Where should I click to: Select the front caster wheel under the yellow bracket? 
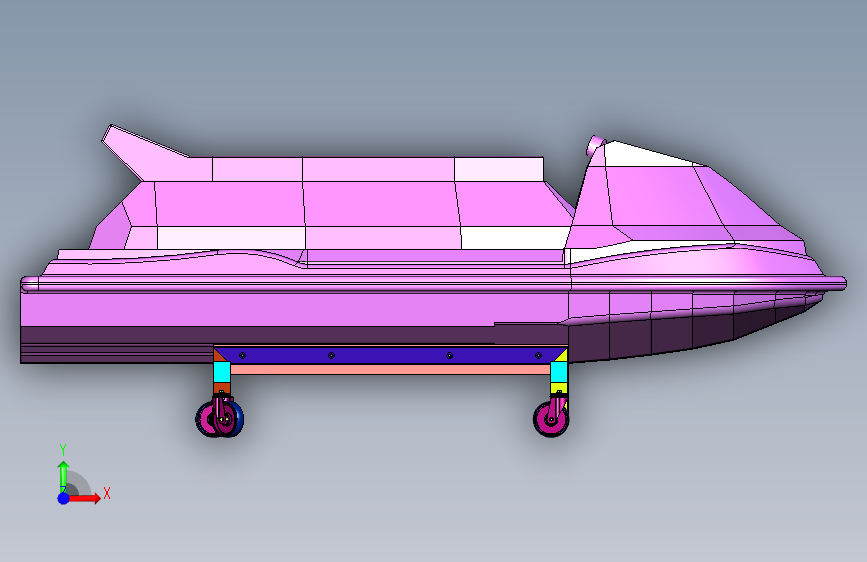551,419
